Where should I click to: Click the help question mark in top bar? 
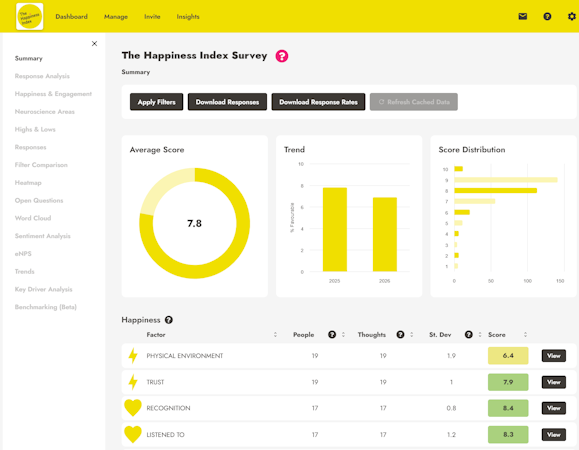(547, 17)
